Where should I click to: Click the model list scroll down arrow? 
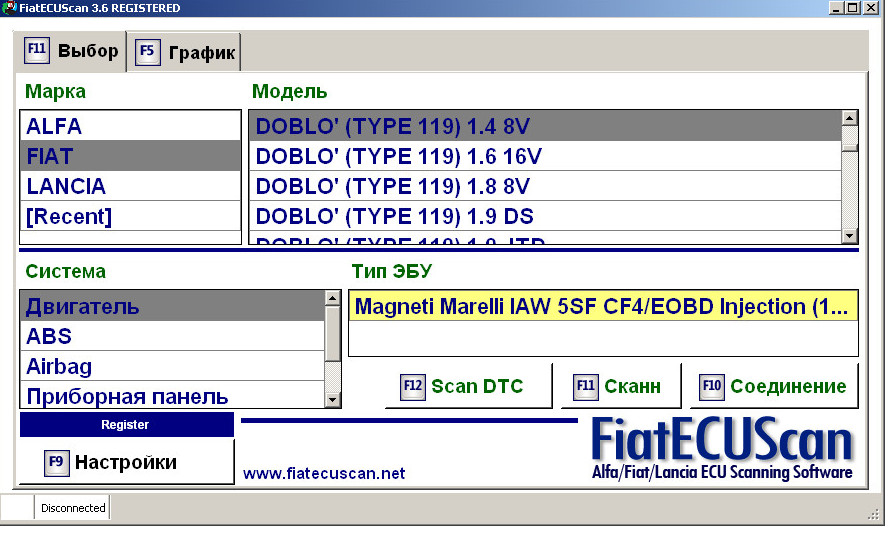click(x=849, y=236)
